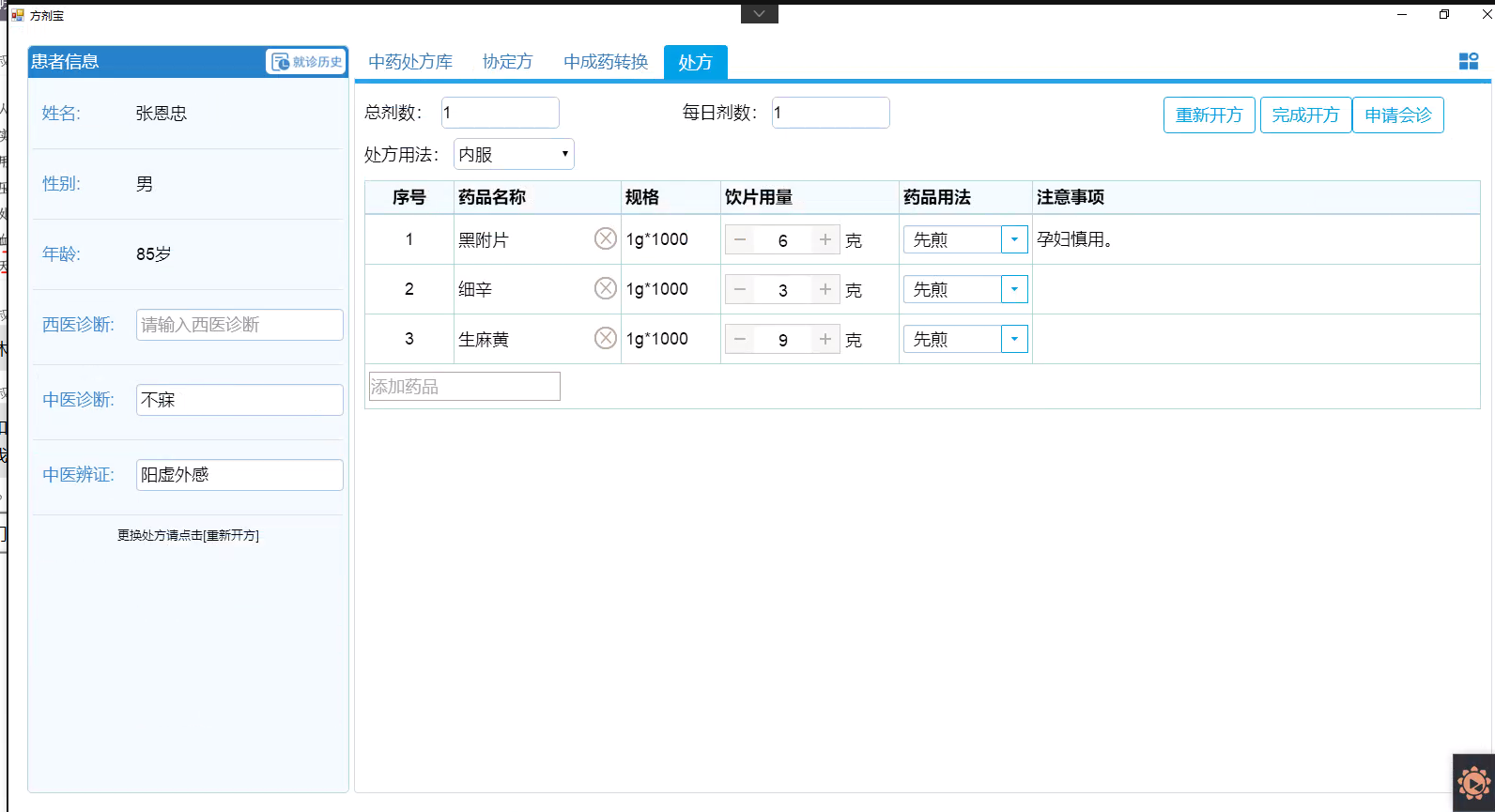Viewport: 1495px width, 812px height.
Task: Click 黑附片 dosage value 6
Action: [x=783, y=240]
